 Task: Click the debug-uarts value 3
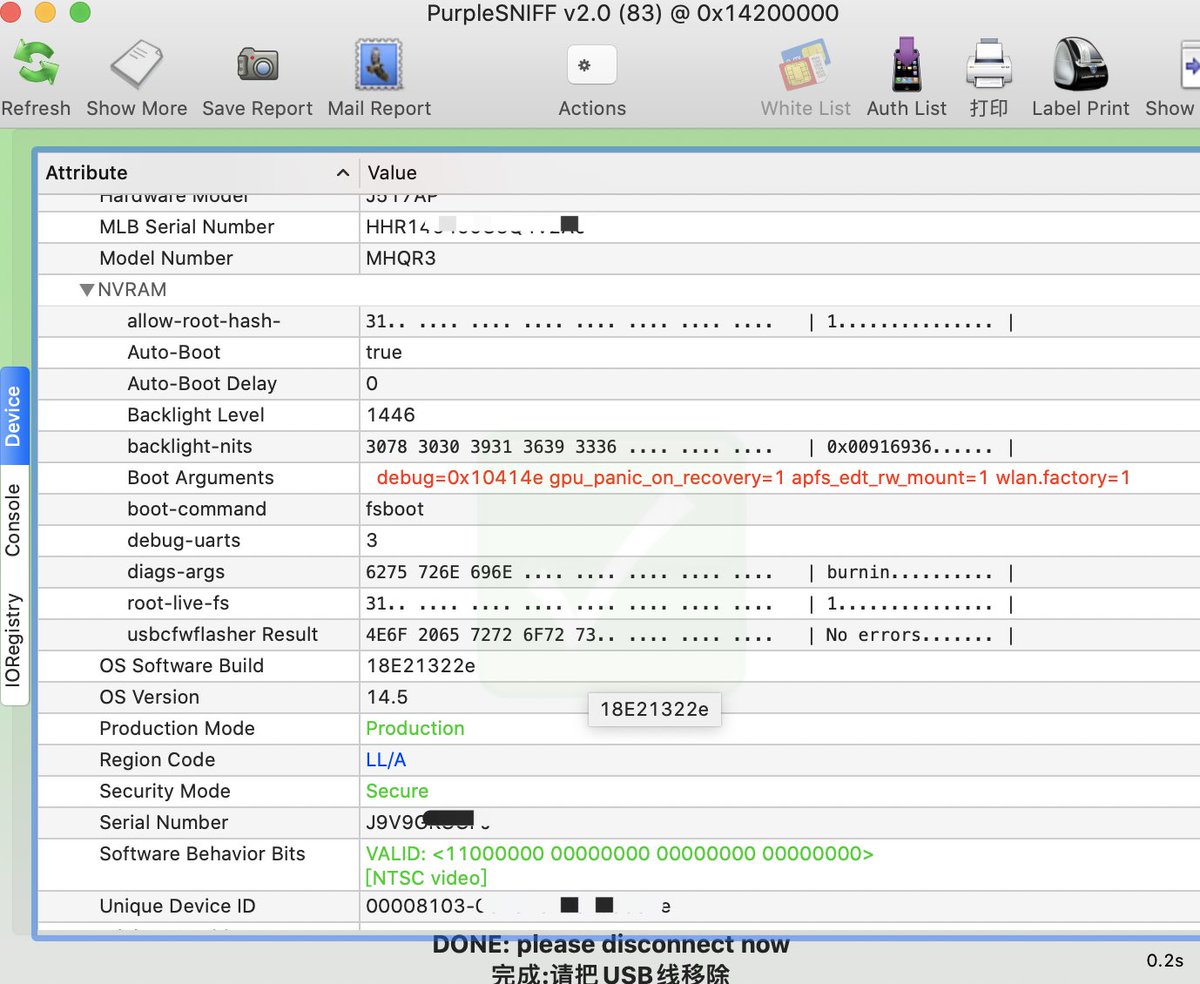click(x=372, y=540)
